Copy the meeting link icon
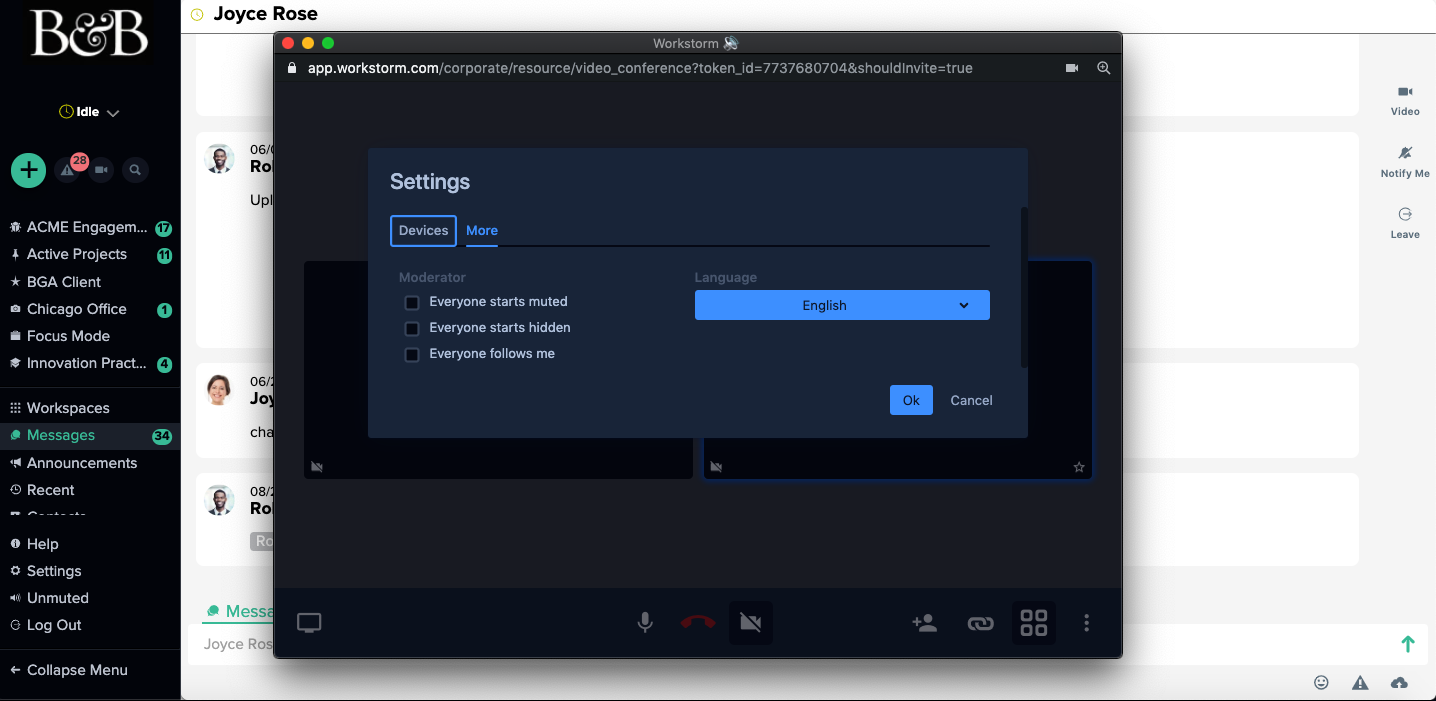The width and height of the screenshot is (1436, 701). [980, 623]
